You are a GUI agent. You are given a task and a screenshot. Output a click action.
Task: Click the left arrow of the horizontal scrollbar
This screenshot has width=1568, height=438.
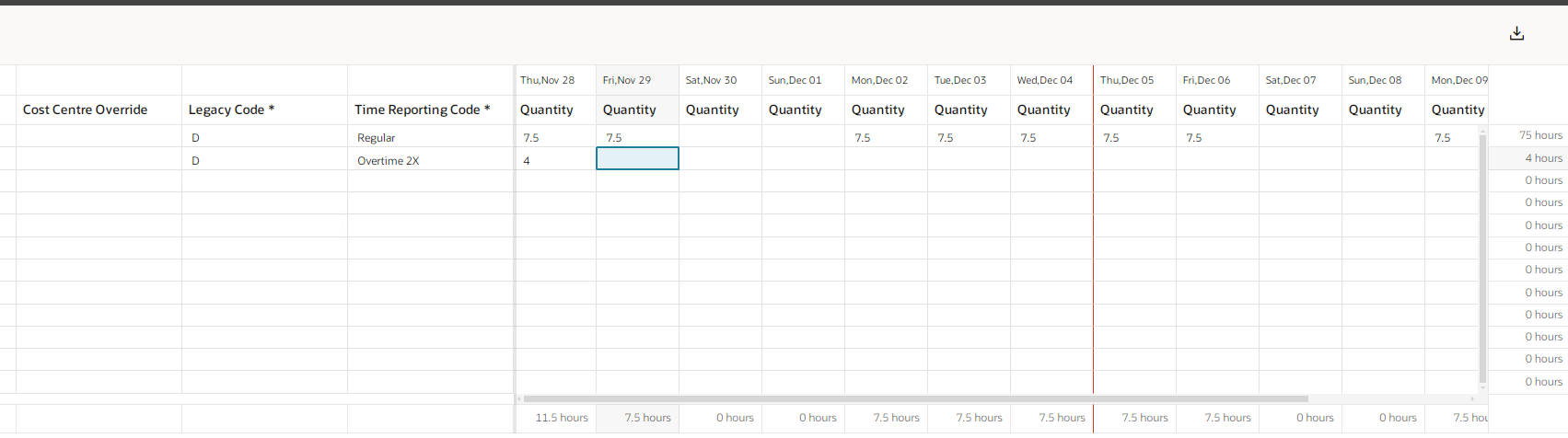point(519,399)
